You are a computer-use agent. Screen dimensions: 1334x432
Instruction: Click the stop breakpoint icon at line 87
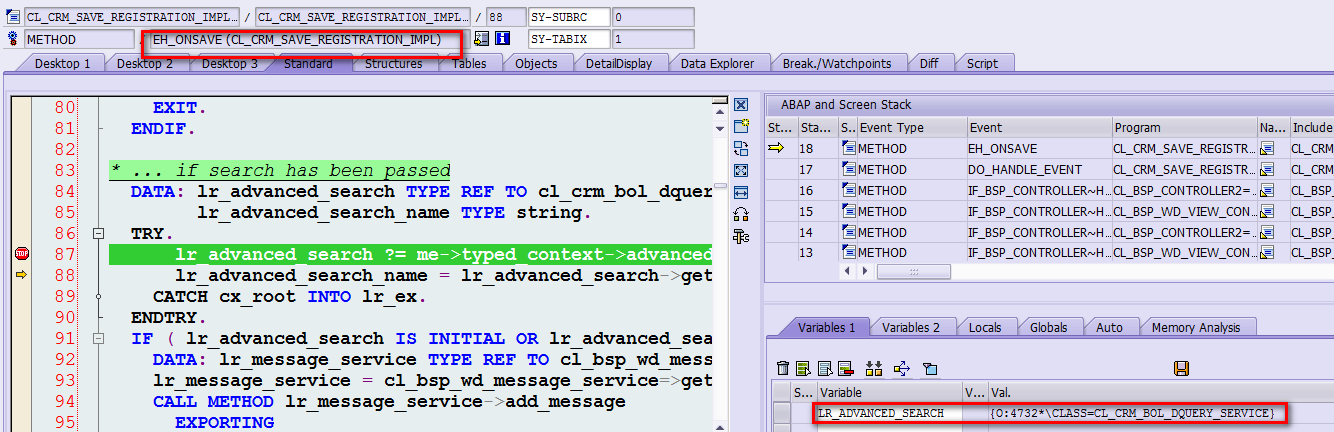pos(22,254)
